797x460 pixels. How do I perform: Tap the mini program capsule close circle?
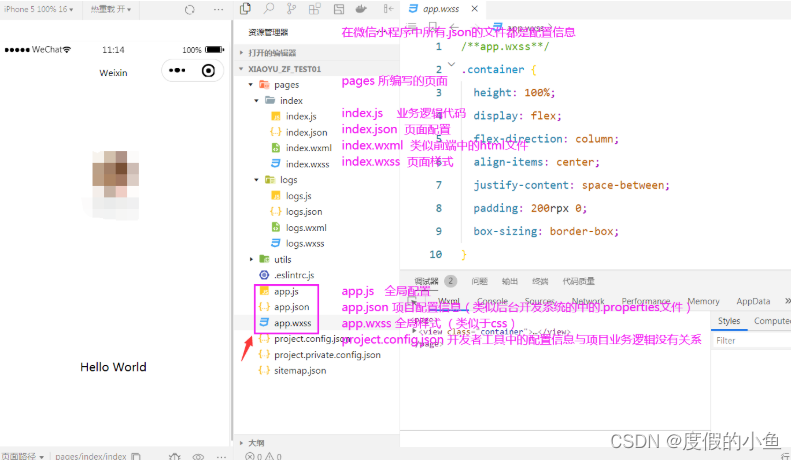[208, 71]
